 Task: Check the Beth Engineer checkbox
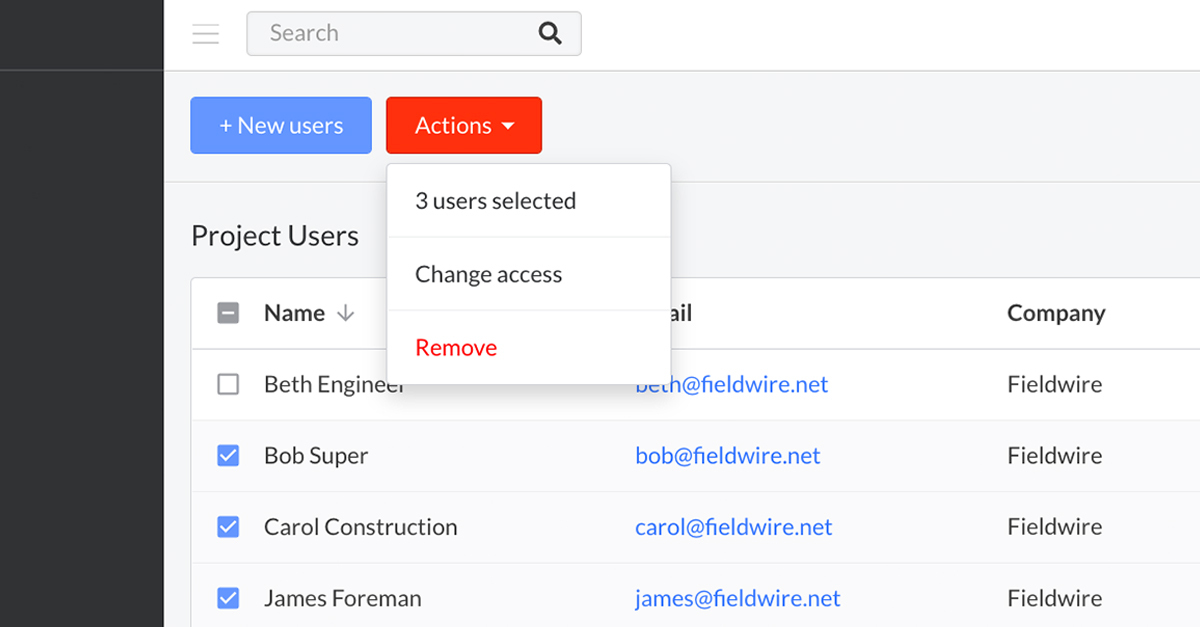(x=228, y=384)
